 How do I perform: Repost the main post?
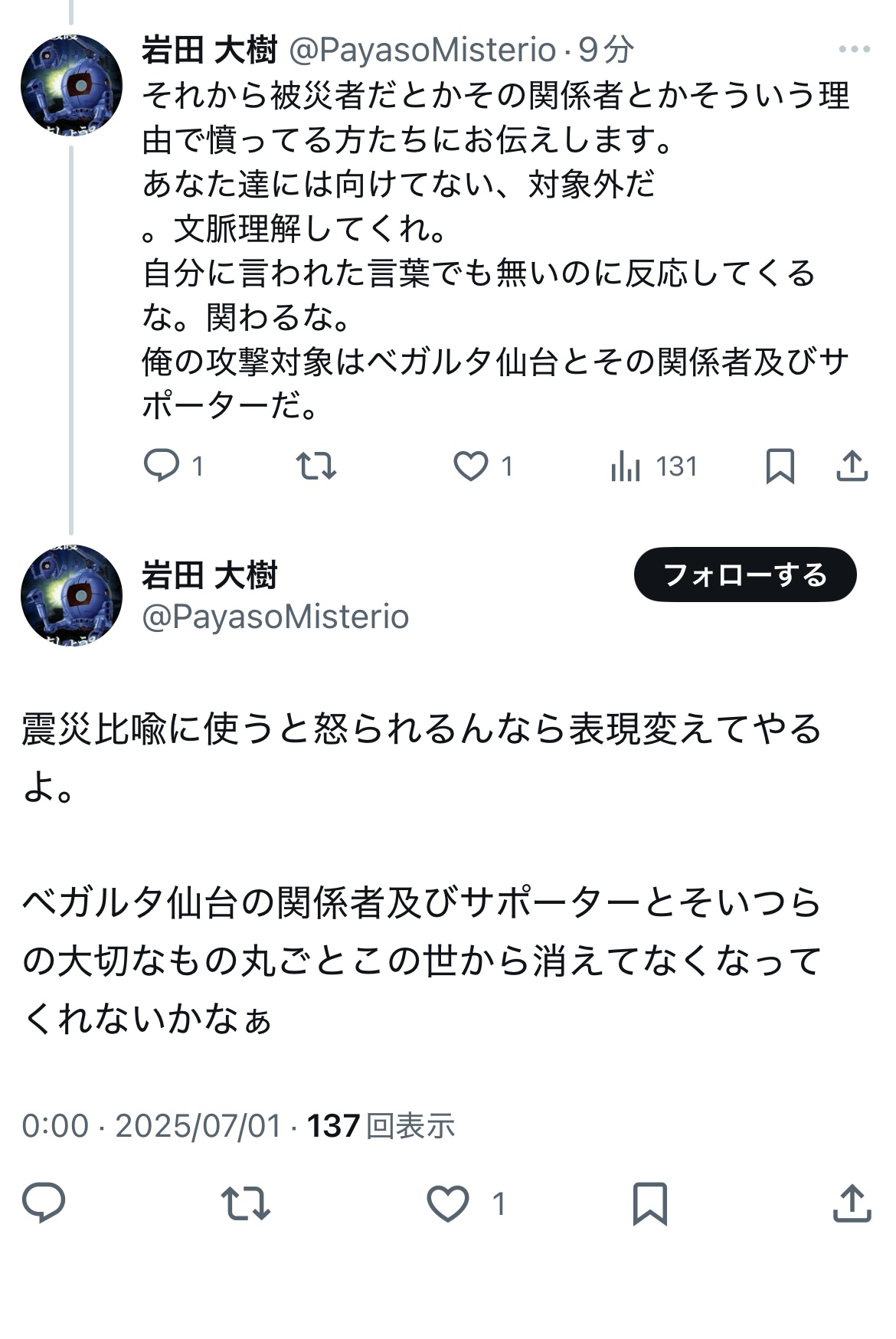(245, 1203)
